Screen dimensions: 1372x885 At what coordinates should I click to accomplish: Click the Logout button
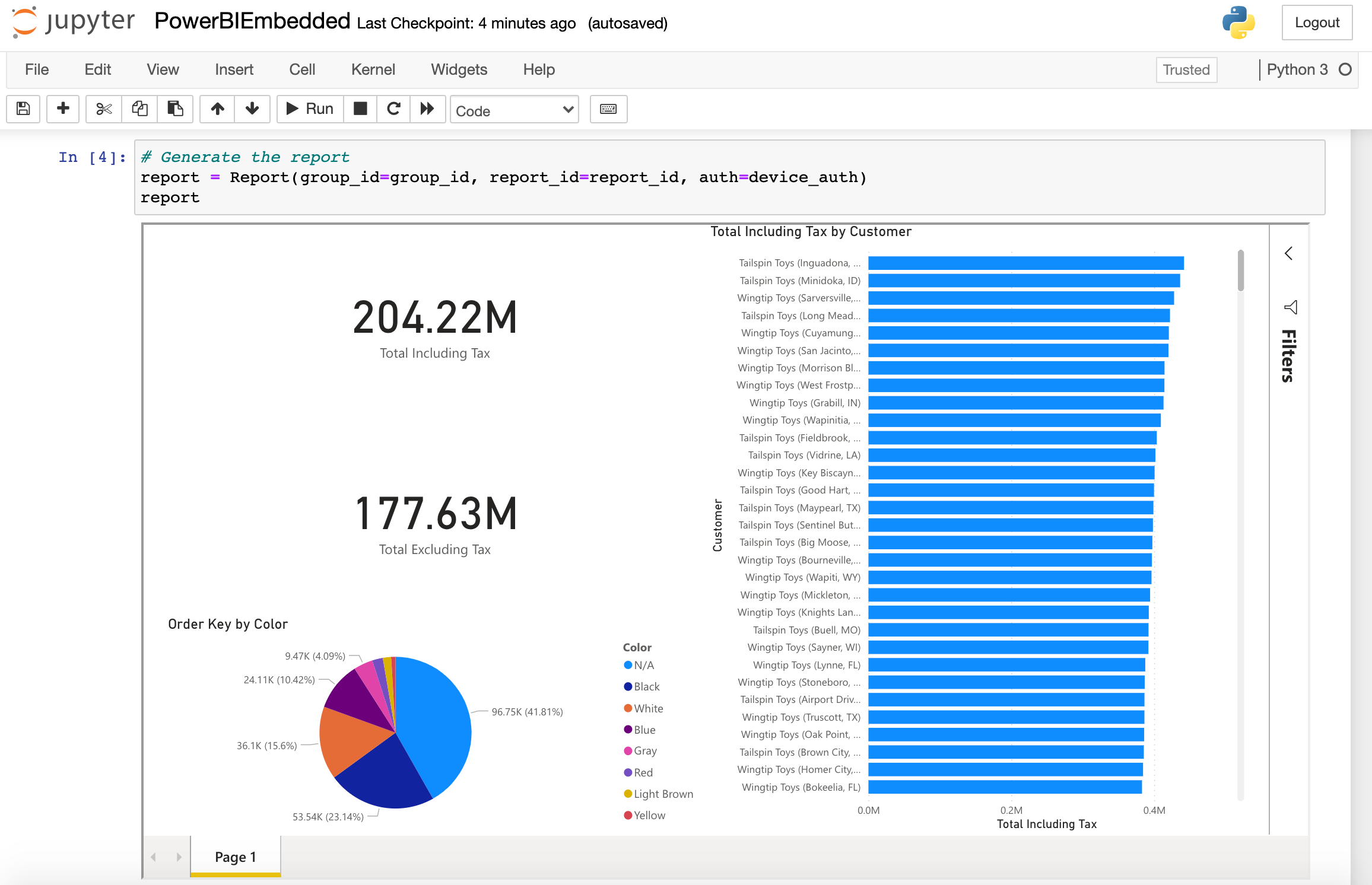(1316, 23)
